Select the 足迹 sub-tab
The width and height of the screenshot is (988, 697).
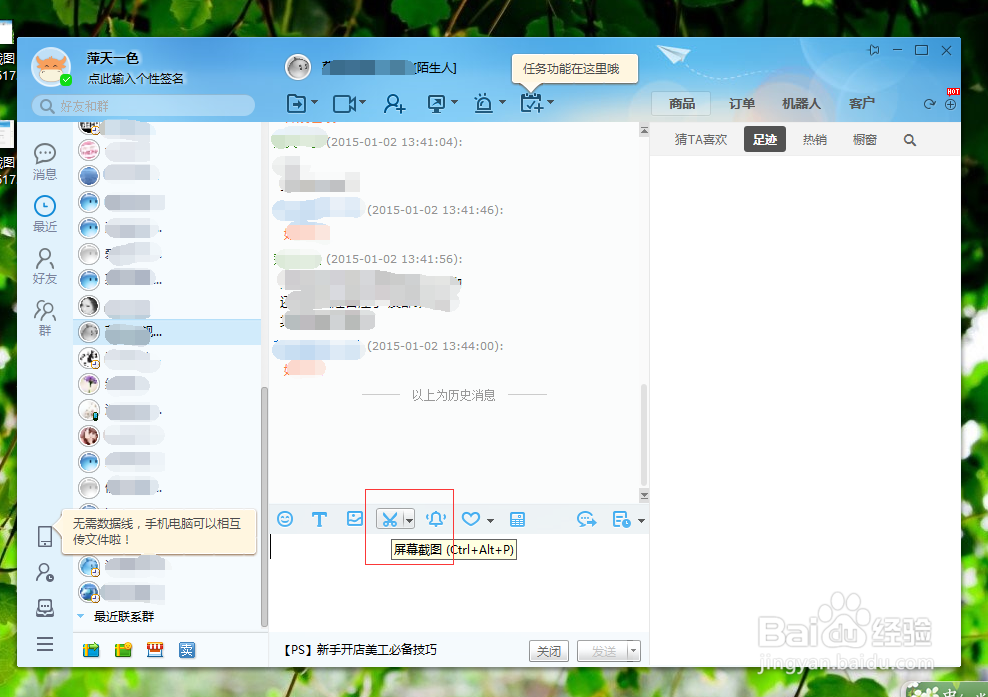(x=764, y=139)
